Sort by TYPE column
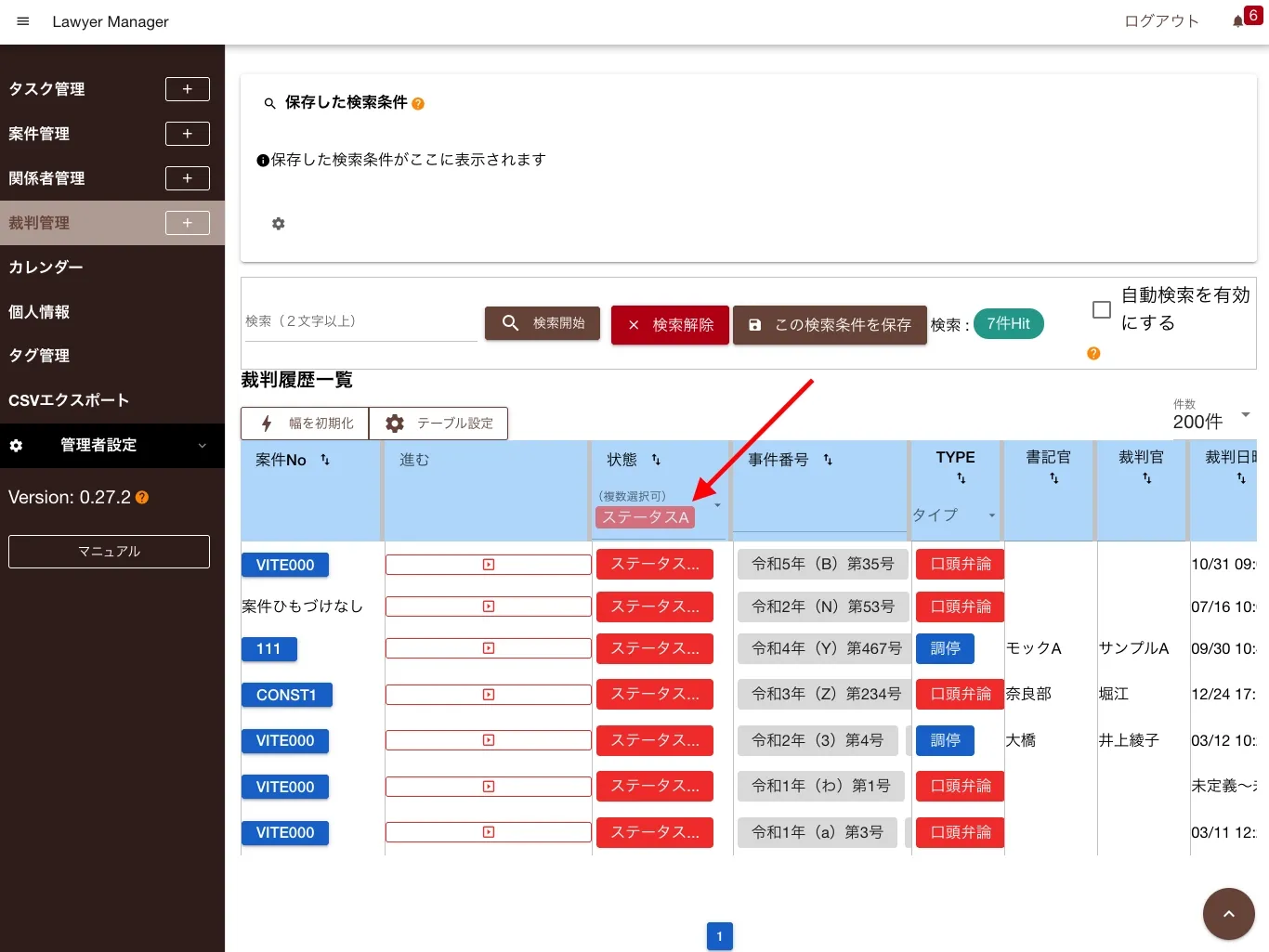Image resolution: width=1269 pixels, height=952 pixels. pyautogui.click(x=962, y=478)
